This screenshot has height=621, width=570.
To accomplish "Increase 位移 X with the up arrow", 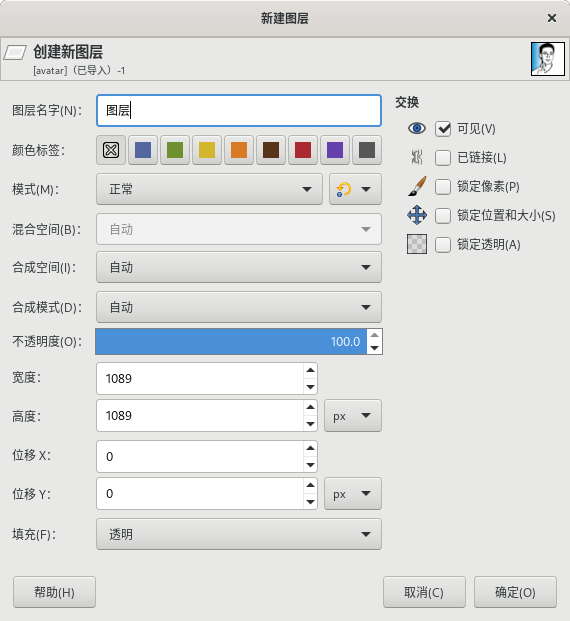I will [x=311, y=448].
